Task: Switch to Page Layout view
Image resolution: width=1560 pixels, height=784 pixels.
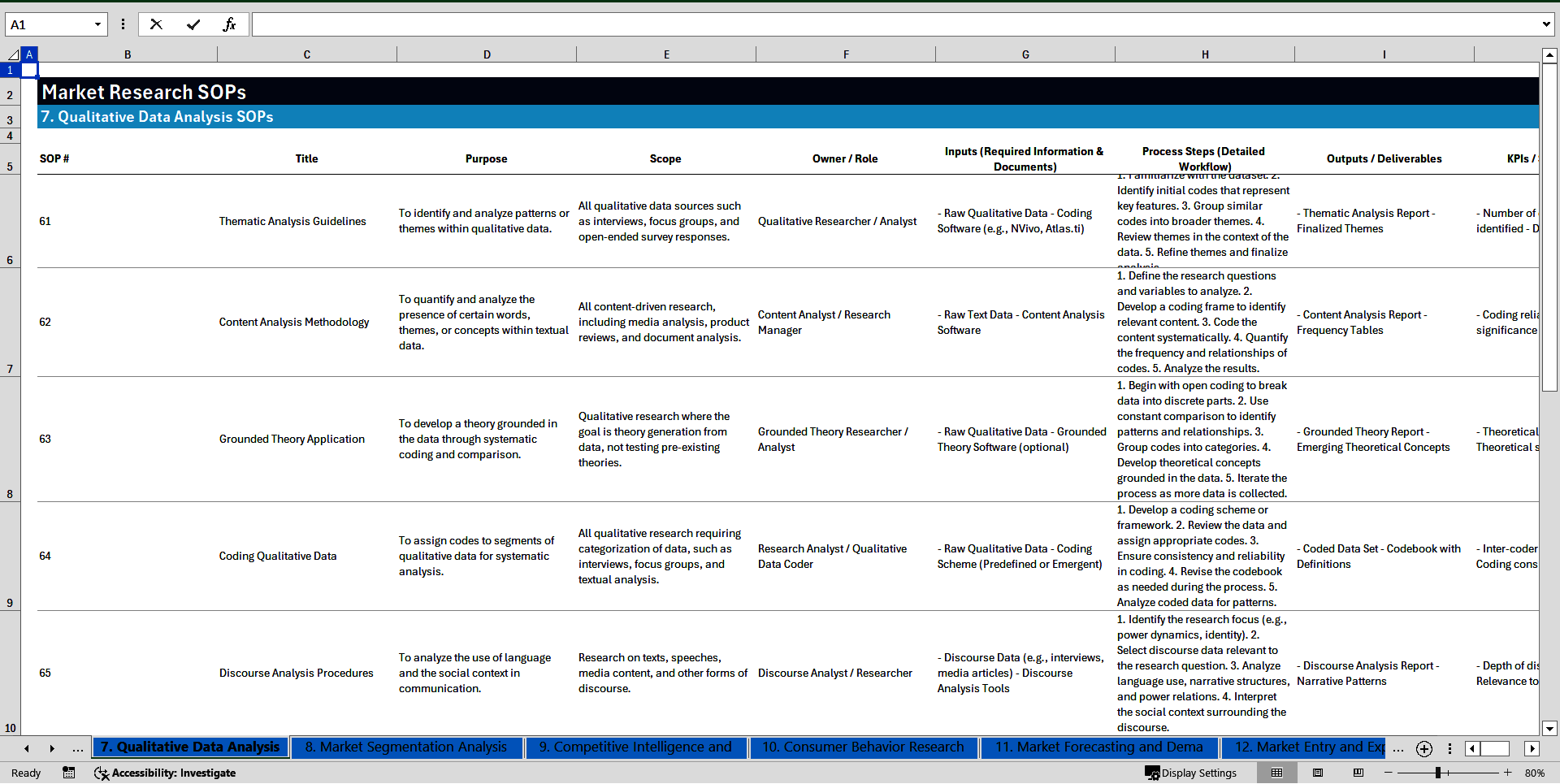Action: [1318, 773]
